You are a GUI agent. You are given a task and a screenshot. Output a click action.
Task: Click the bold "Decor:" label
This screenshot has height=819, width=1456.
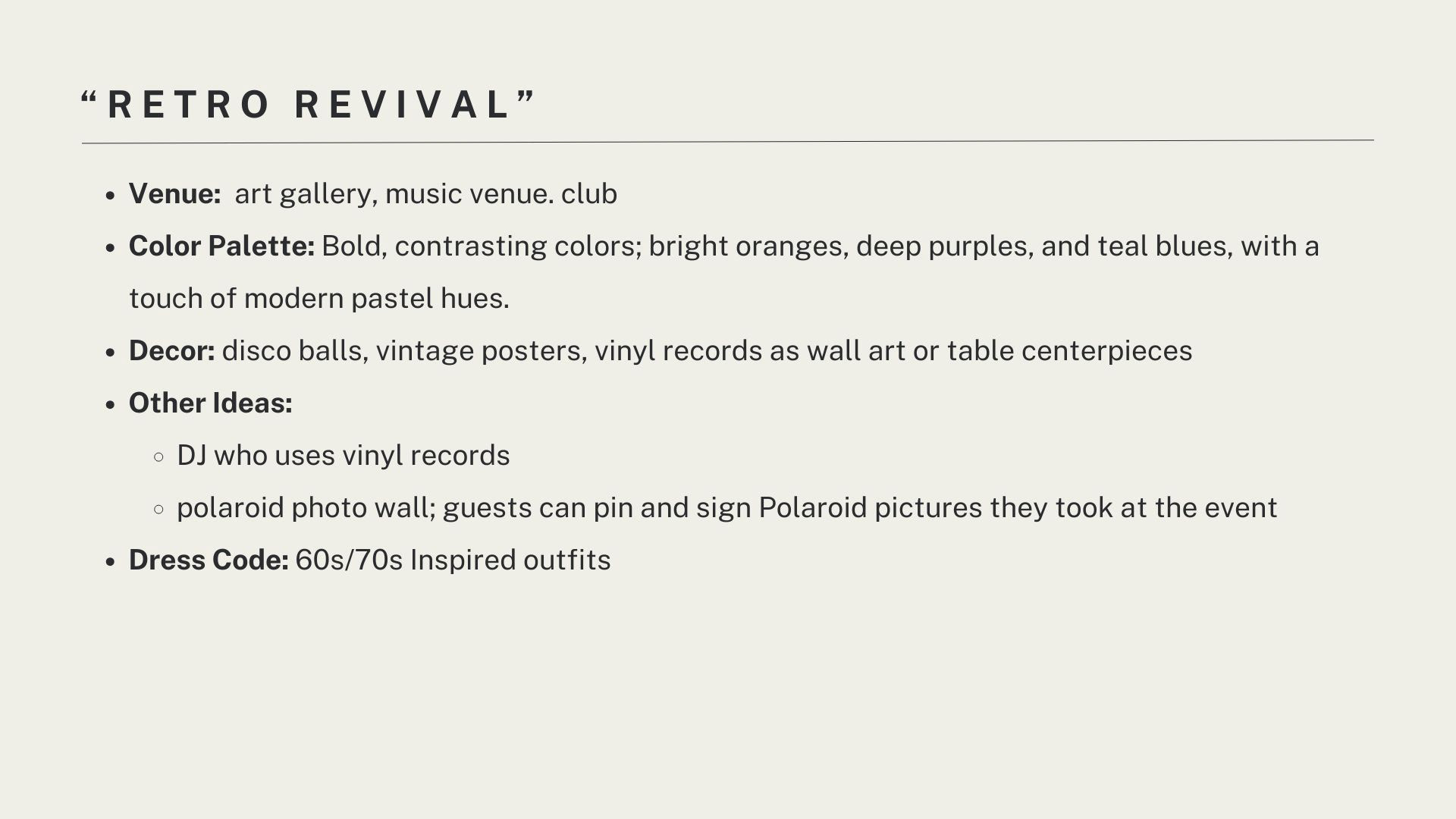click(x=172, y=351)
